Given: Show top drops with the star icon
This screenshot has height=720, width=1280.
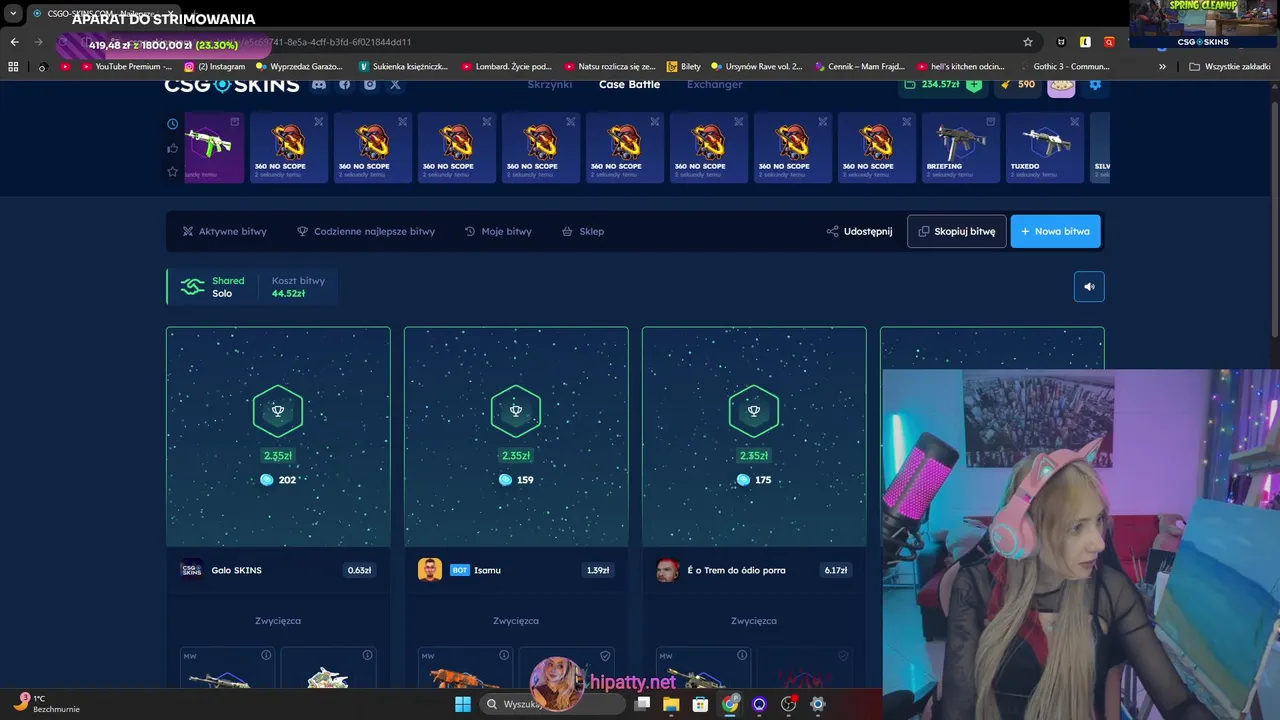Looking at the screenshot, I should (x=172, y=172).
